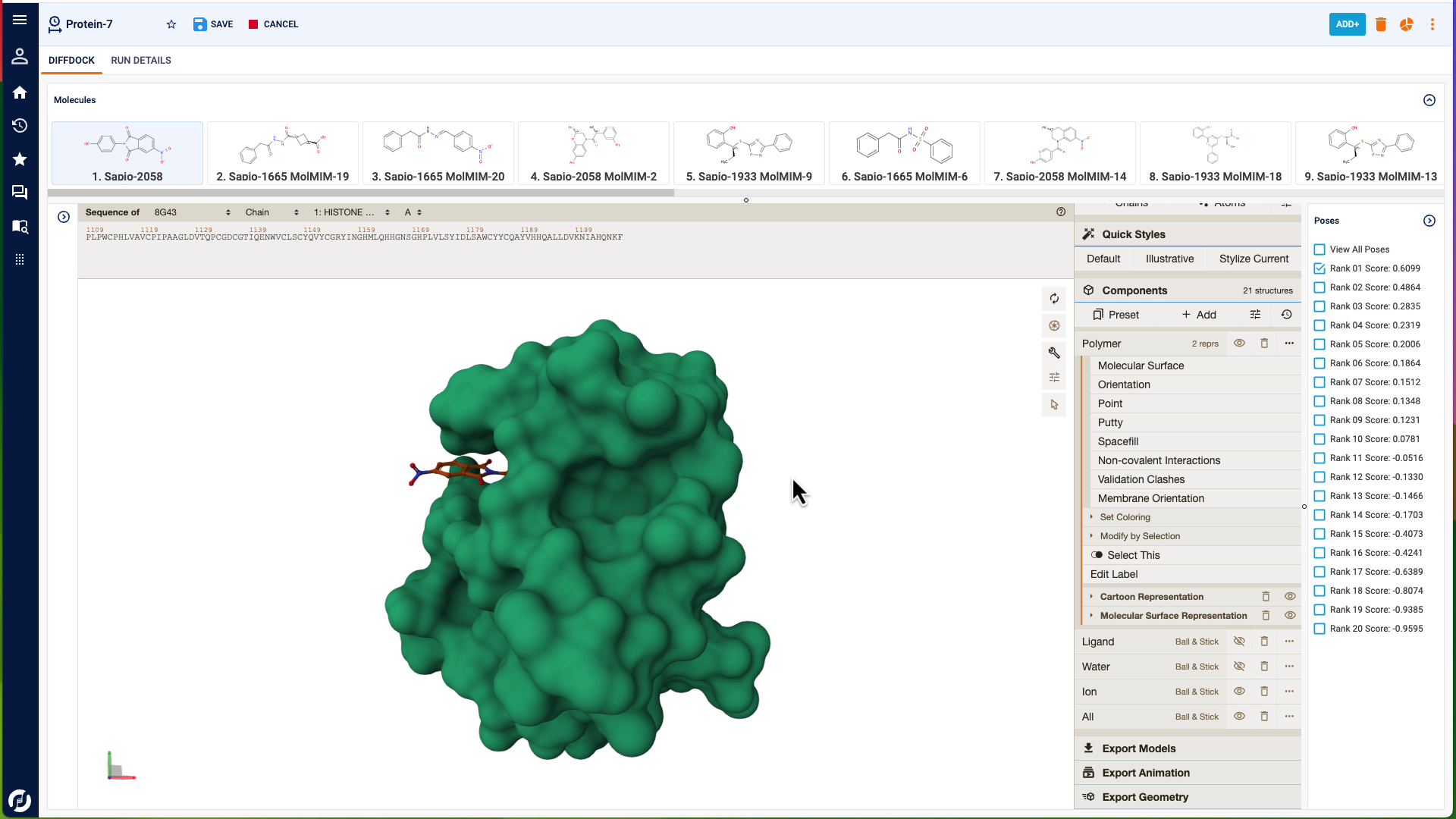The width and height of the screenshot is (1456, 819).
Task: Open the 8G43 sequence dropdown
Action: [x=192, y=212]
